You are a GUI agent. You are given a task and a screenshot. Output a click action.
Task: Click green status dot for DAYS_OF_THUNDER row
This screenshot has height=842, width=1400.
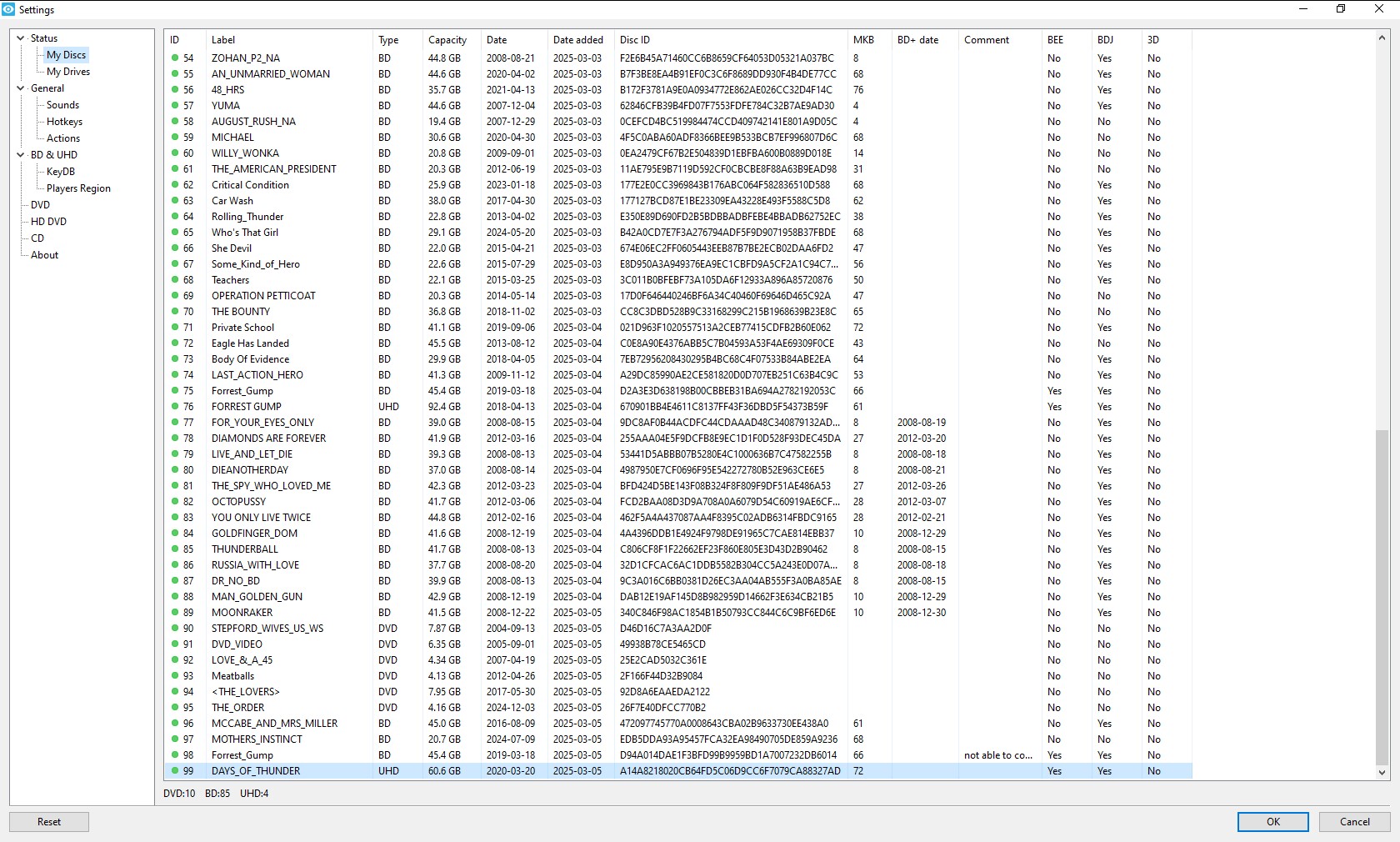(175, 771)
